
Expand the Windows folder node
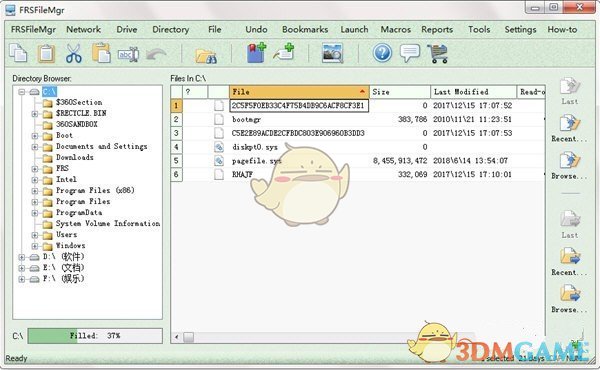point(35,246)
